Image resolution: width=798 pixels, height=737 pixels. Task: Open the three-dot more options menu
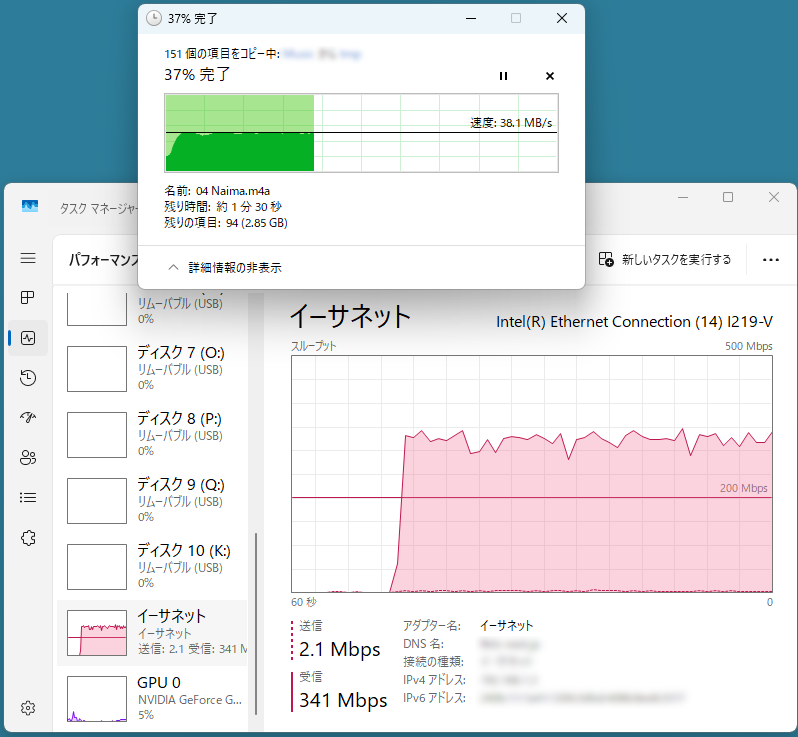770,259
